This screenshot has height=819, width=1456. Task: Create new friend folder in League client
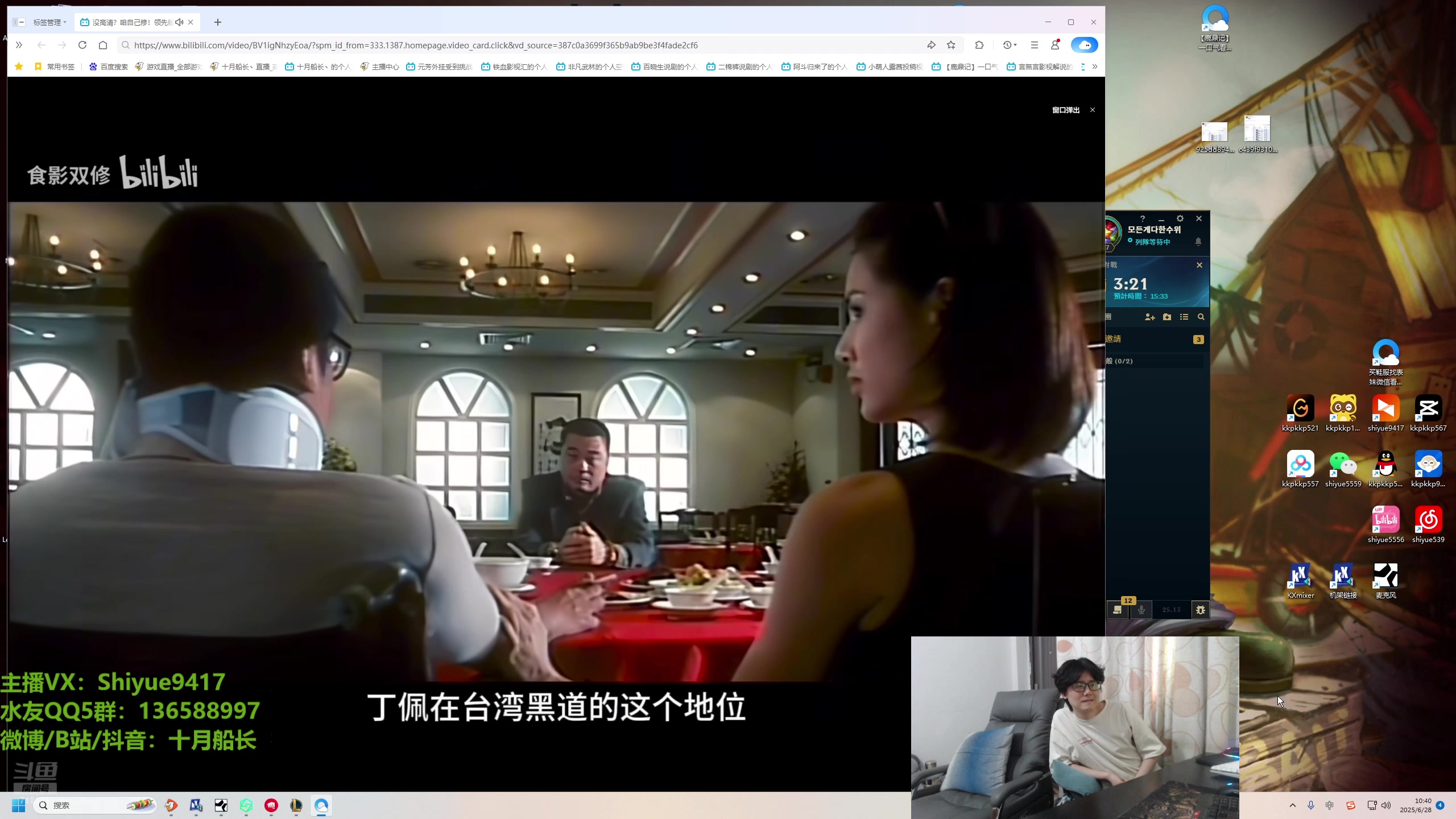1167,317
